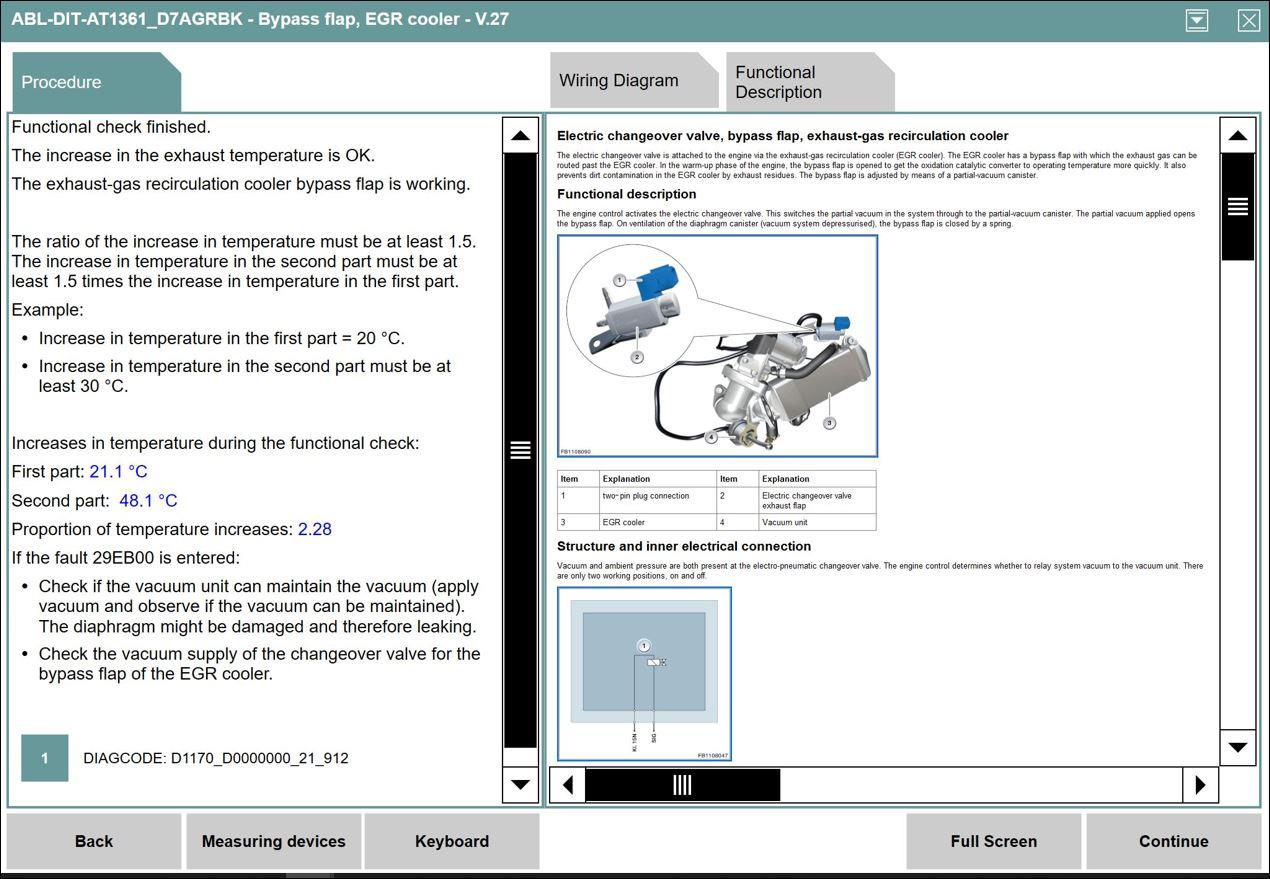Click the DIAGCODE D1170_D0000000_21_912 text
The width and height of the screenshot is (1270, 879).
(216, 758)
